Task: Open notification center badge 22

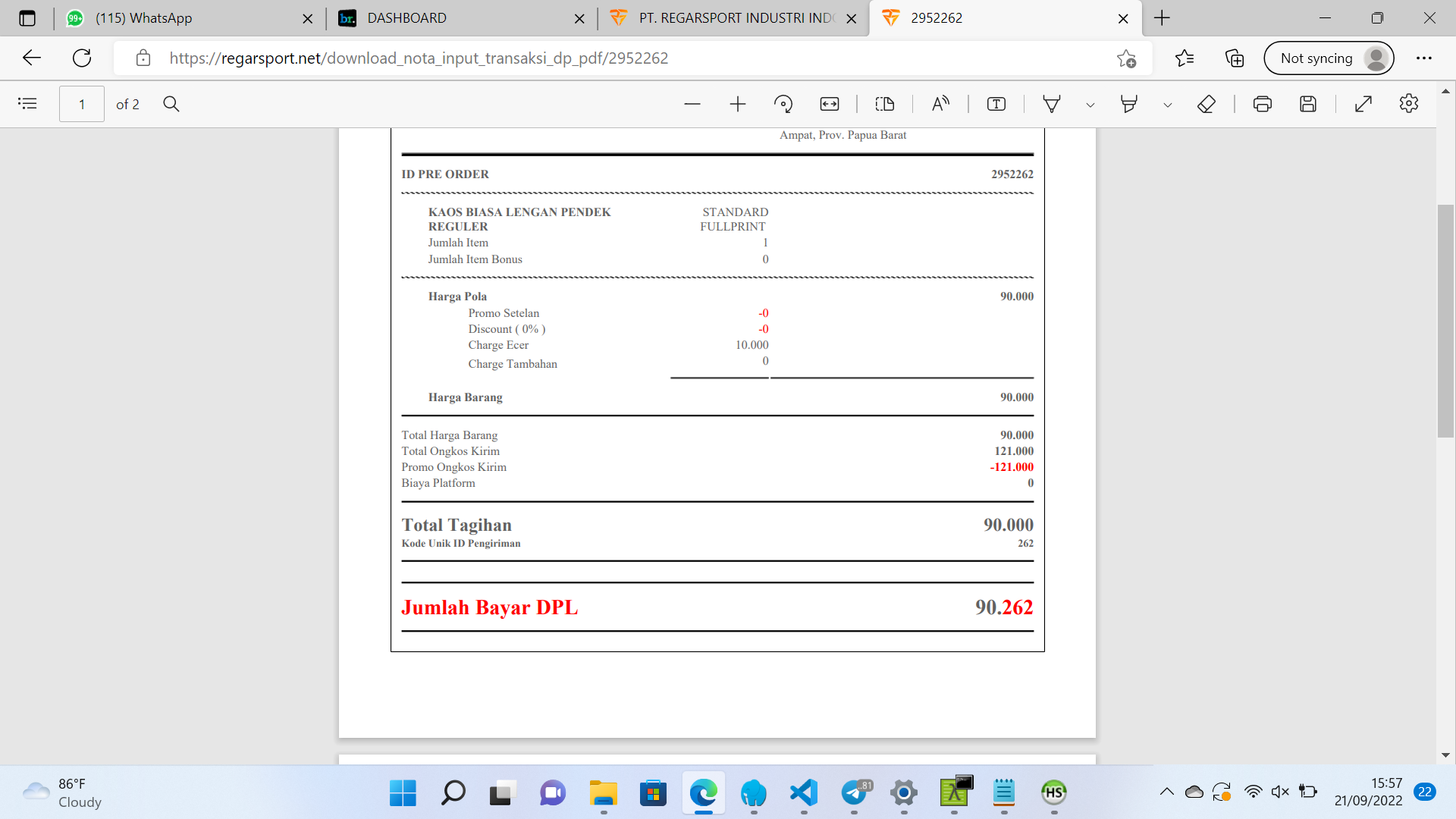Action: 1425,792
